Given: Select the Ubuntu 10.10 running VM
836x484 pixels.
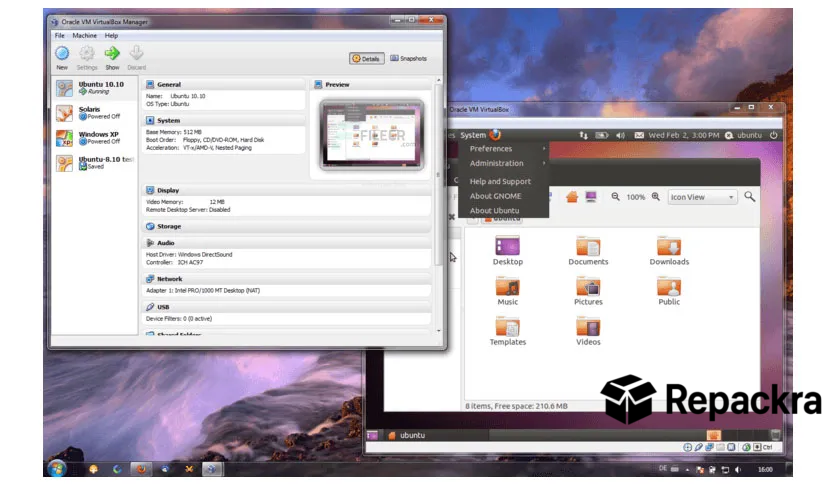Looking at the screenshot, I should [x=94, y=88].
